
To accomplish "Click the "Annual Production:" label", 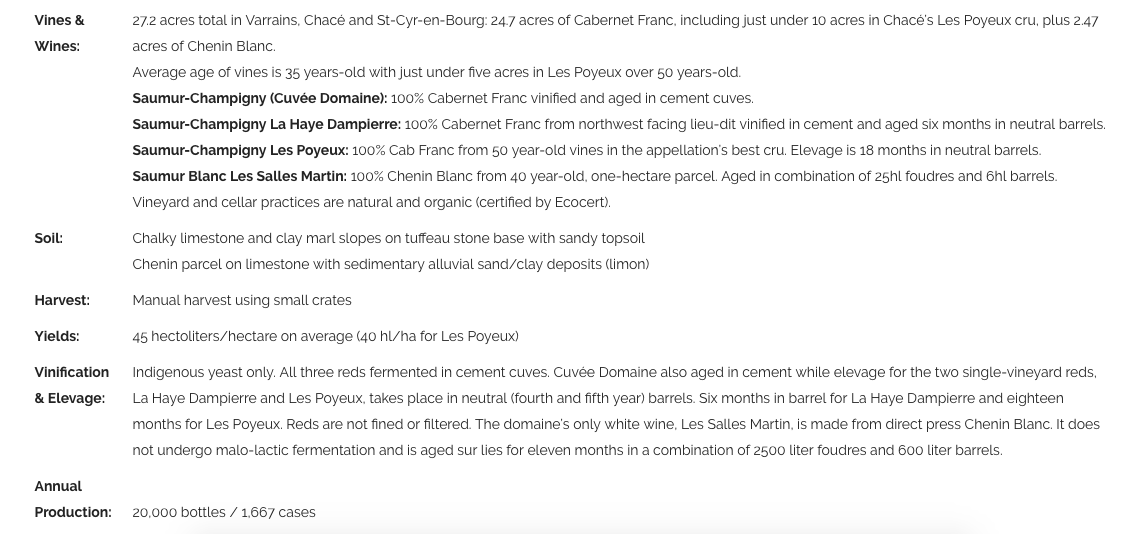I will [x=72, y=499].
